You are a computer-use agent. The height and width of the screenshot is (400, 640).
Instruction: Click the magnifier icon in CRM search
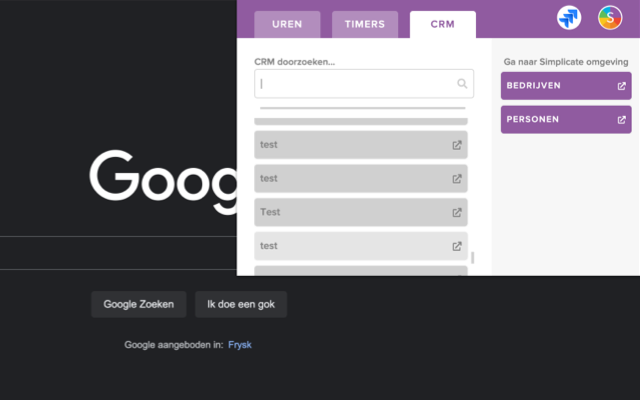[462, 84]
